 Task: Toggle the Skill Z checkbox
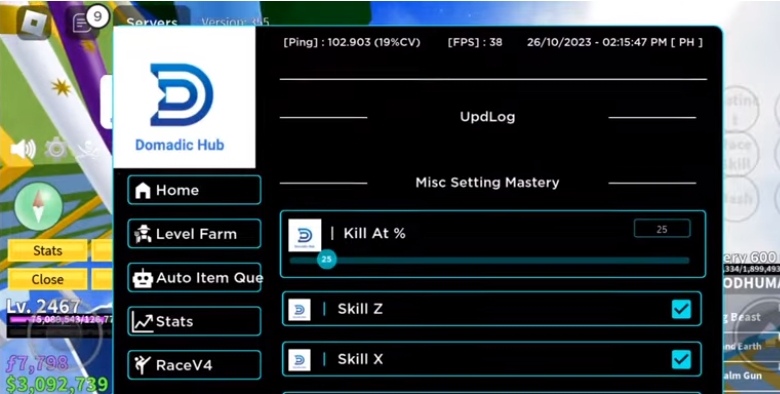coord(681,309)
